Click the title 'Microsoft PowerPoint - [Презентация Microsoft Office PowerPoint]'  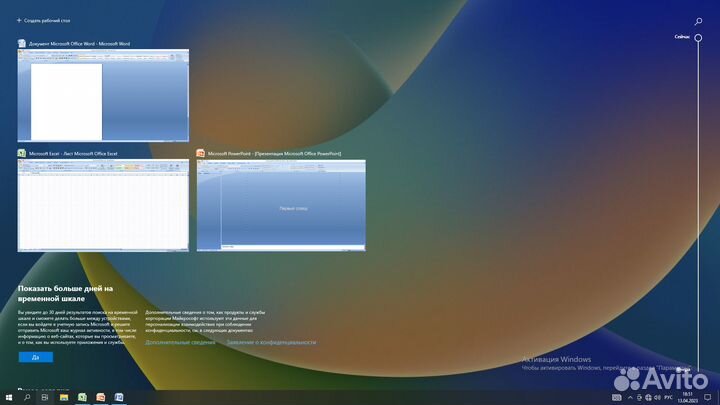pyautogui.click(x=275, y=154)
